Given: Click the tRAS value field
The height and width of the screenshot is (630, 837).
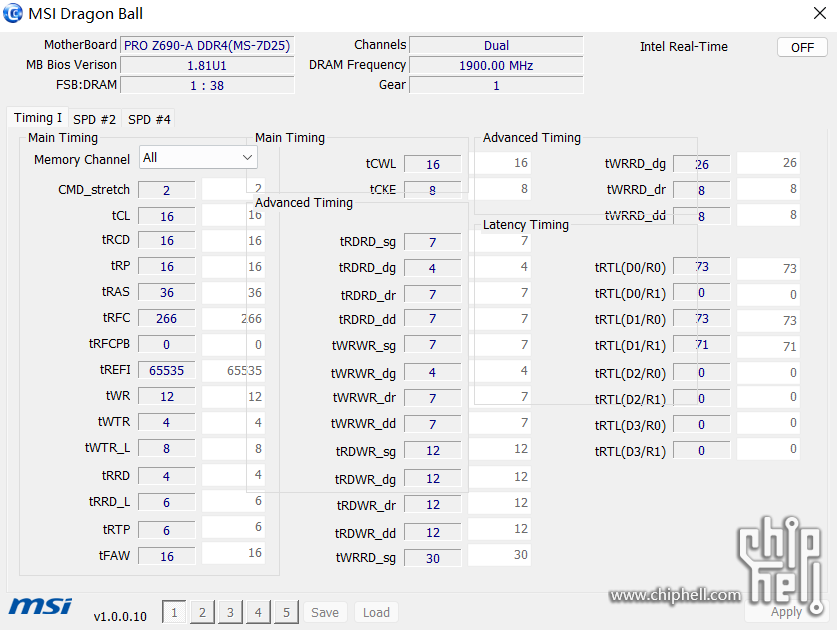Looking at the screenshot, I should 167,293.
